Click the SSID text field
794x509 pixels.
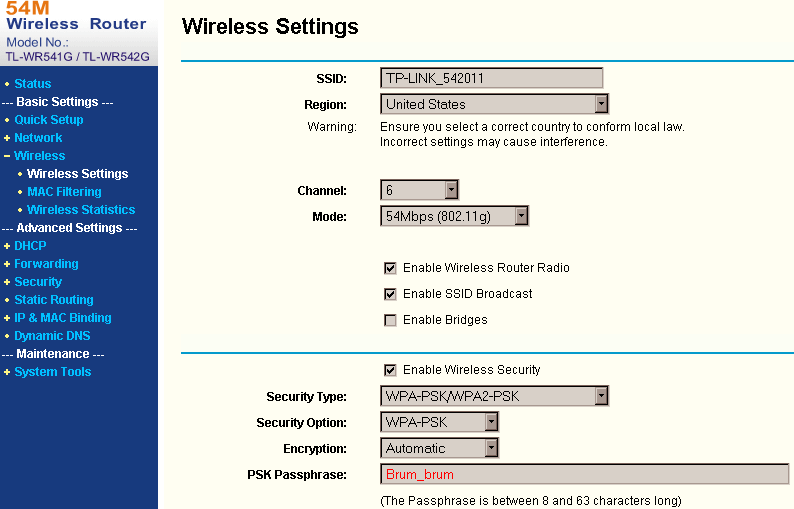pyautogui.click(x=491, y=78)
